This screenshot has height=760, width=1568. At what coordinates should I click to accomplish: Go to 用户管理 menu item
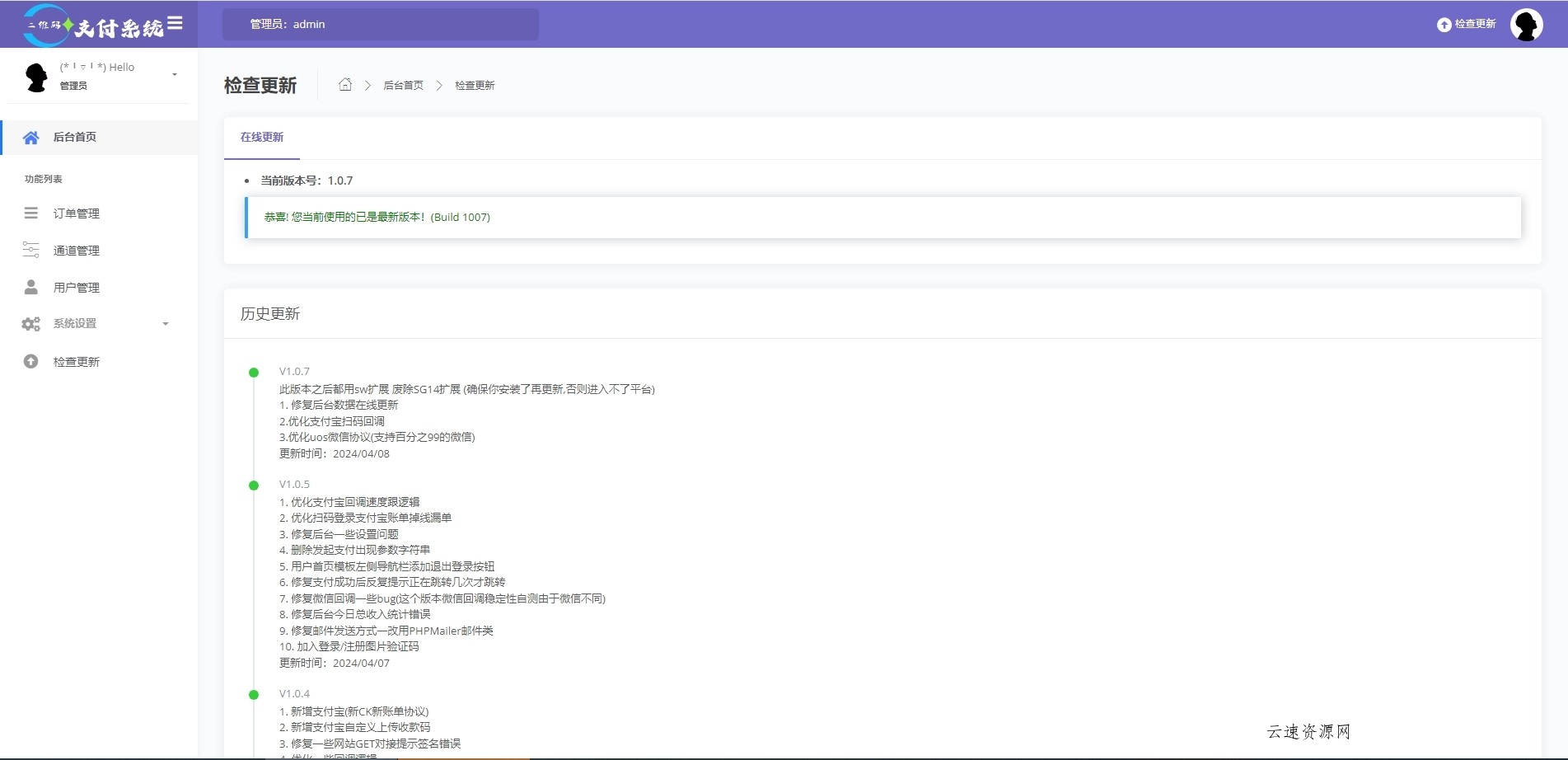coord(77,288)
